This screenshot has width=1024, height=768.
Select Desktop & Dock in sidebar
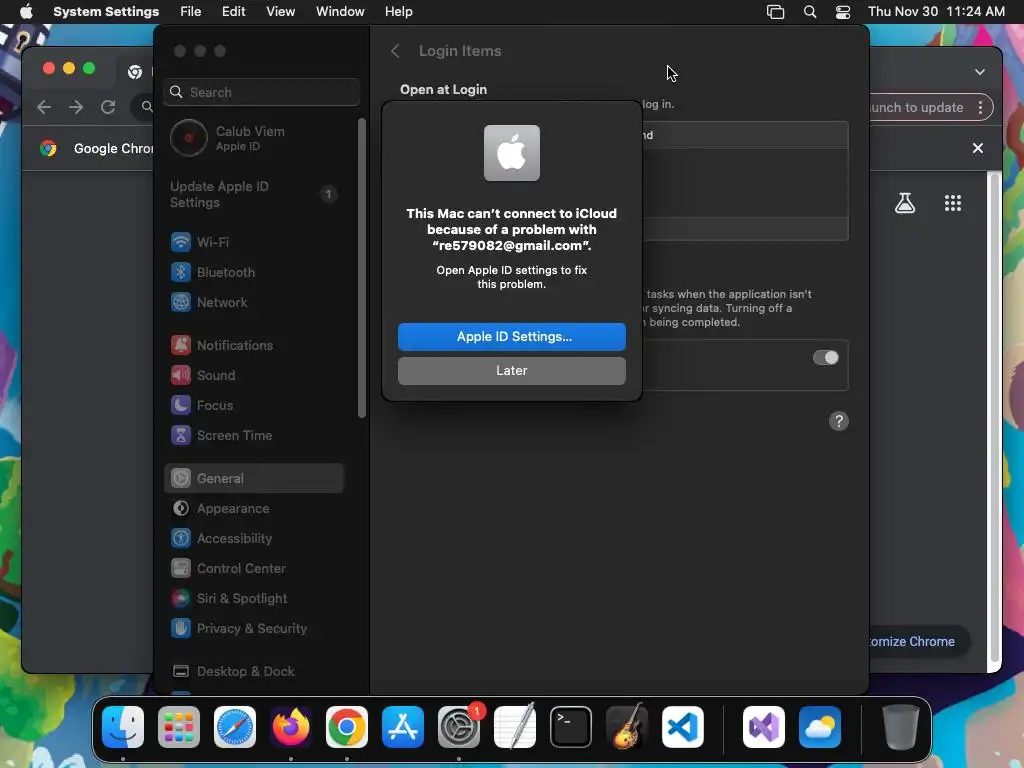[255, 672]
